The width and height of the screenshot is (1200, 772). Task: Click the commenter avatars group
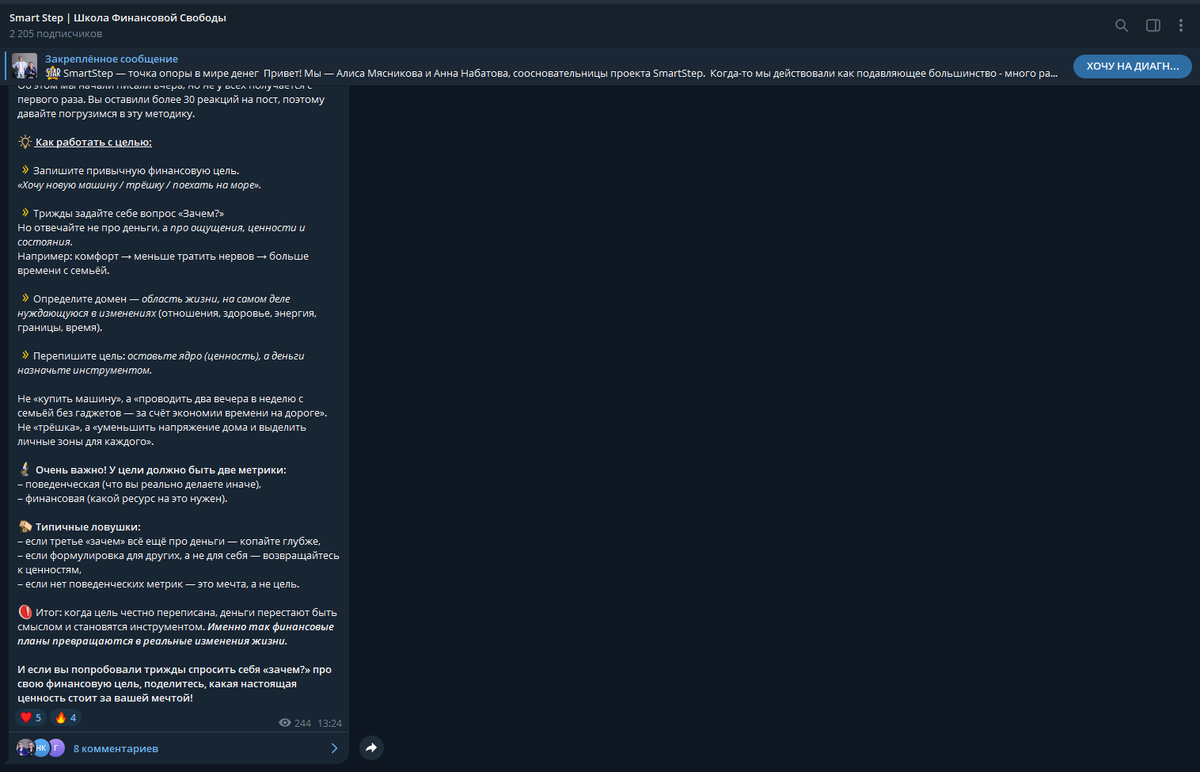coord(40,747)
